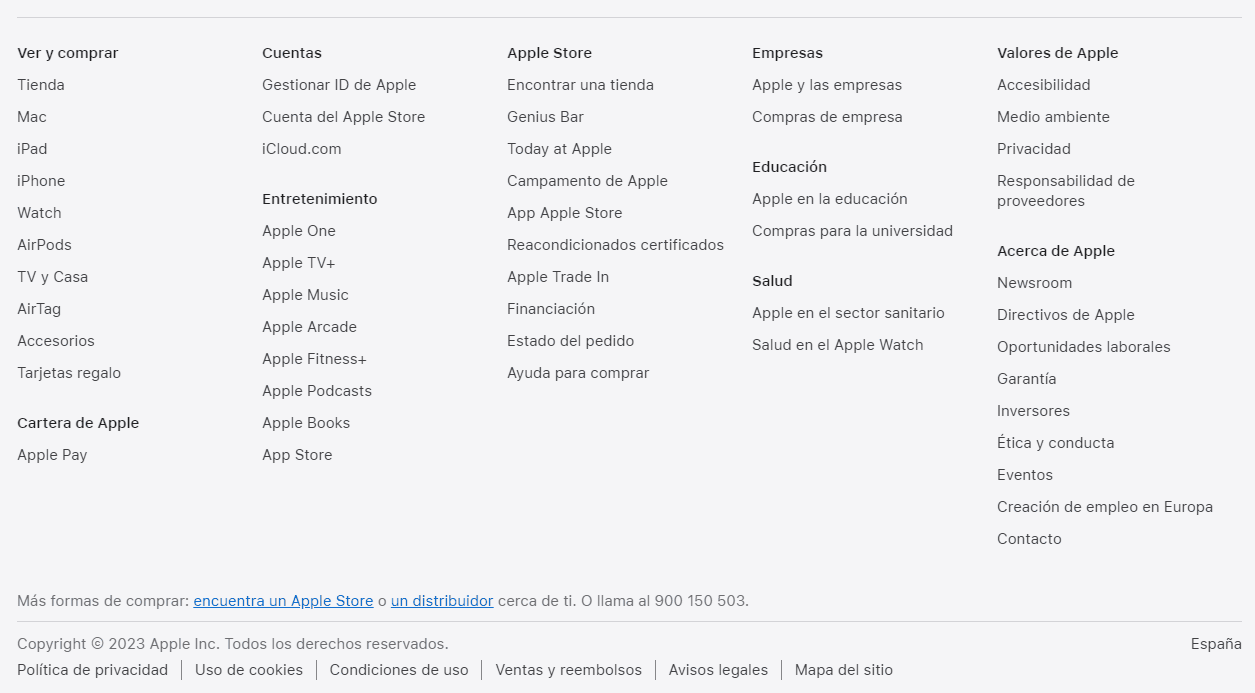Image resolution: width=1255 pixels, height=693 pixels.
Task: Visit the Mac store link
Action: (31, 117)
